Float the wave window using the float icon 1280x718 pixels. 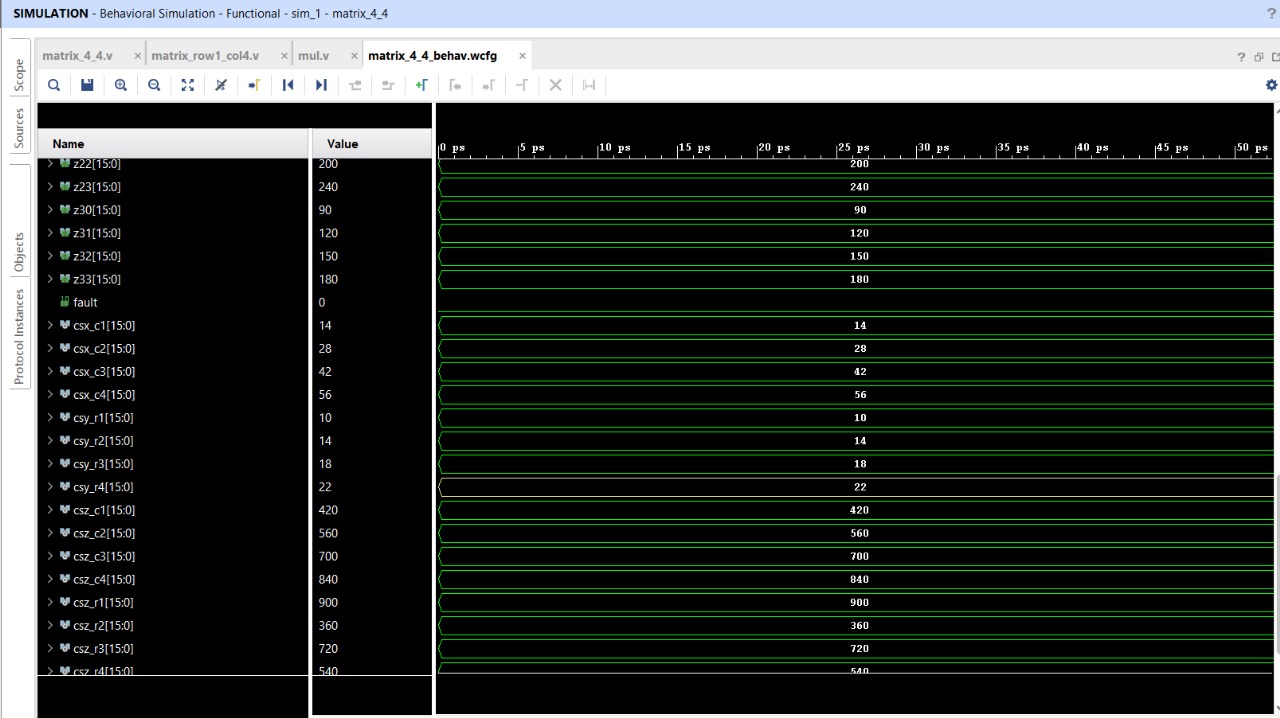point(1258,57)
